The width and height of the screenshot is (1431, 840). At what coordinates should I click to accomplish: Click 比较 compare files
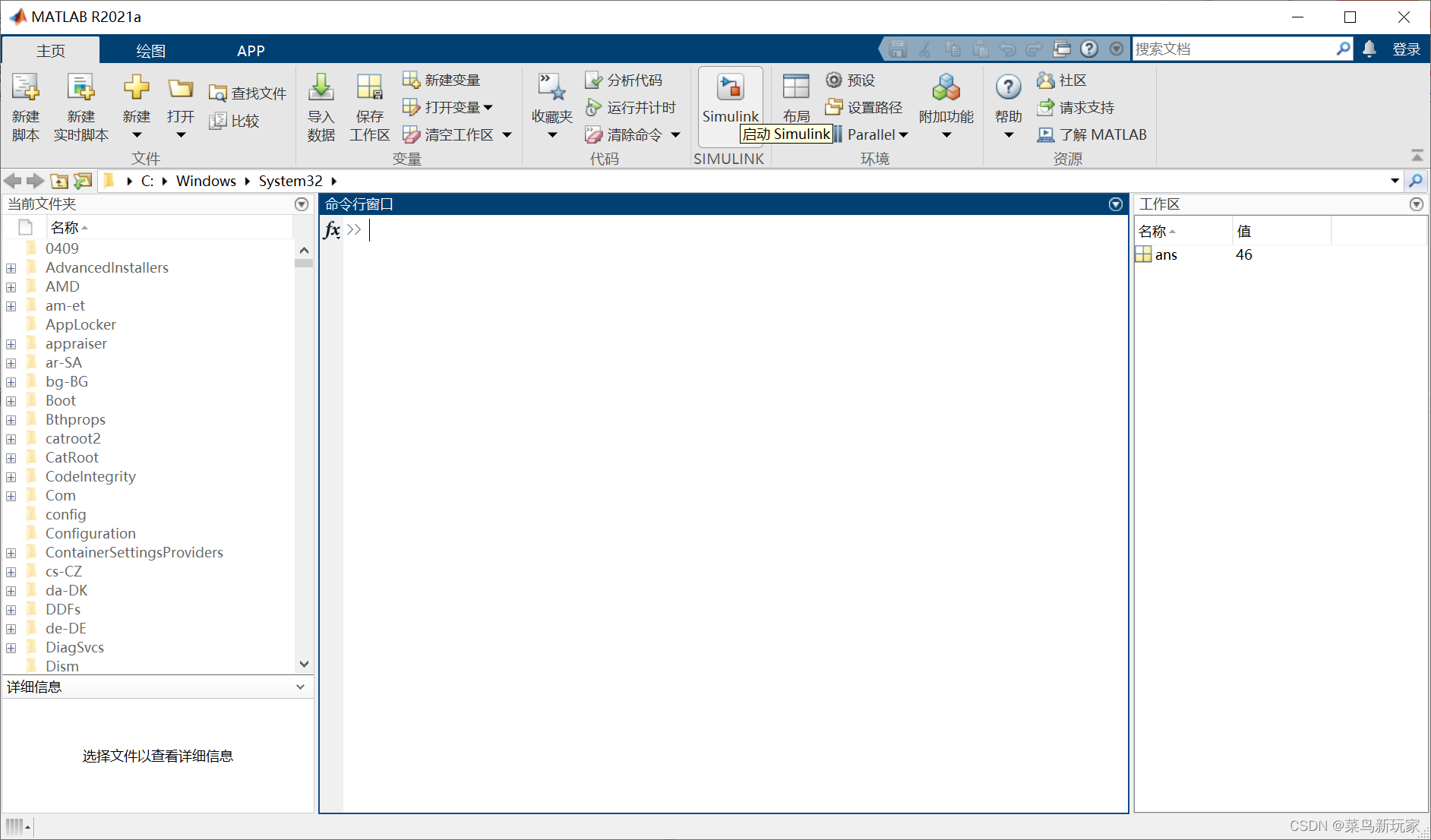coord(235,121)
